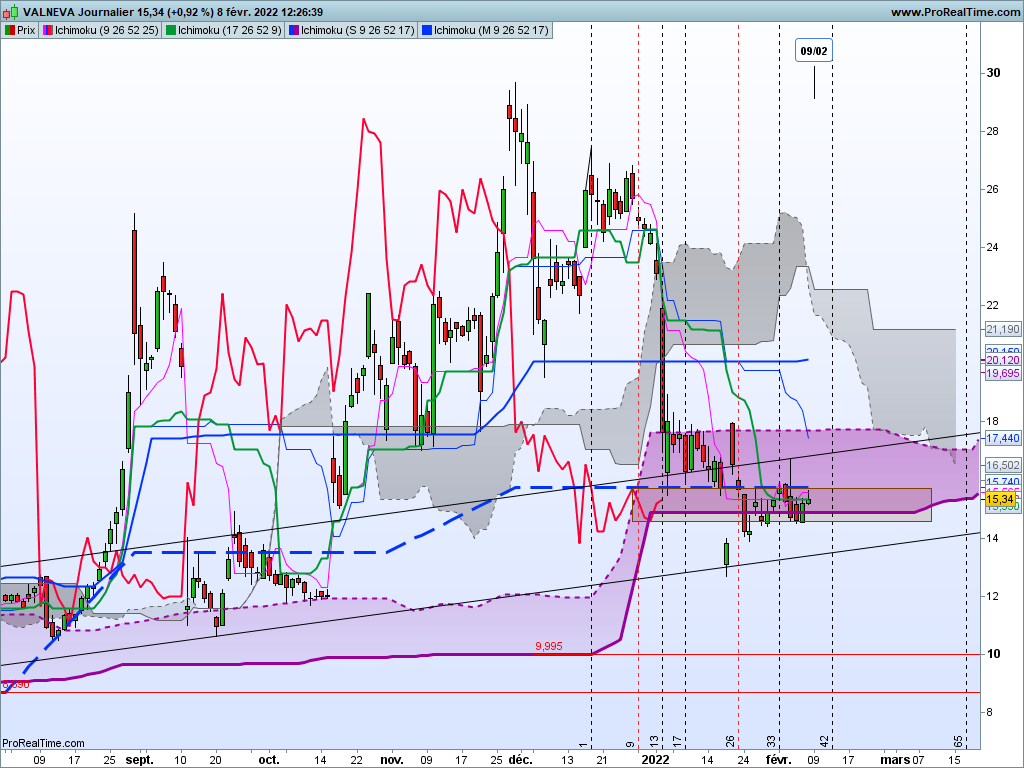Screen dimensions: 1024x768
Task: Click green swatch of Ichimoku 17 26 52 9
Action: (x=170, y=30)
